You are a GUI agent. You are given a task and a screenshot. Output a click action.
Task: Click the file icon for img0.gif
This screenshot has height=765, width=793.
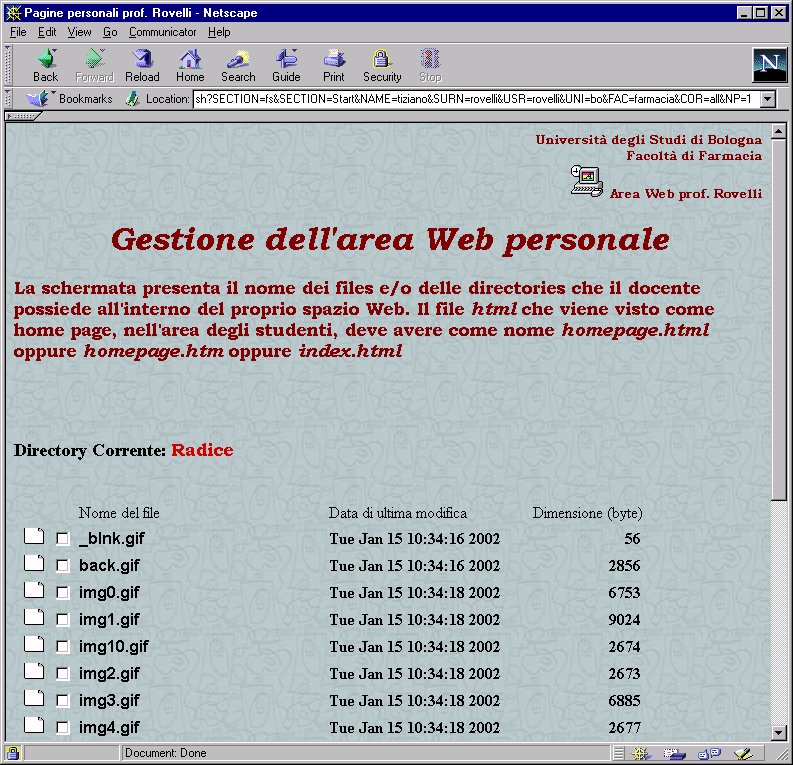(x=34, y=590)
